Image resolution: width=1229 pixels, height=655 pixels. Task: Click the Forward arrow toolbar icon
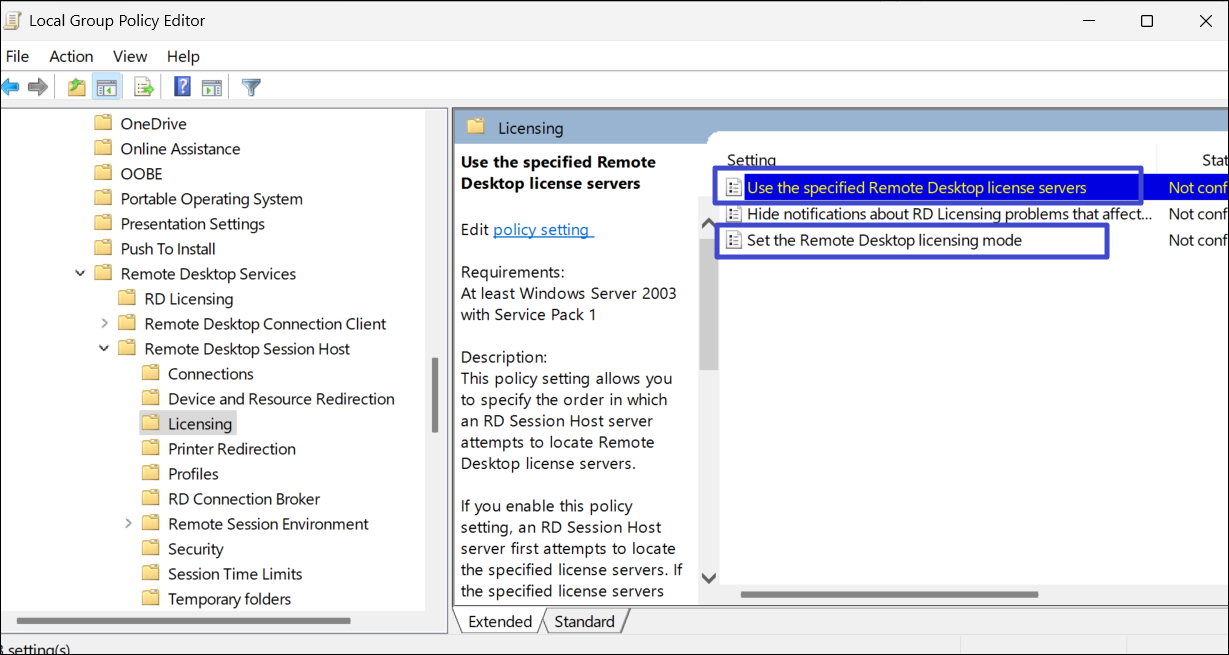tap(38, 87)
